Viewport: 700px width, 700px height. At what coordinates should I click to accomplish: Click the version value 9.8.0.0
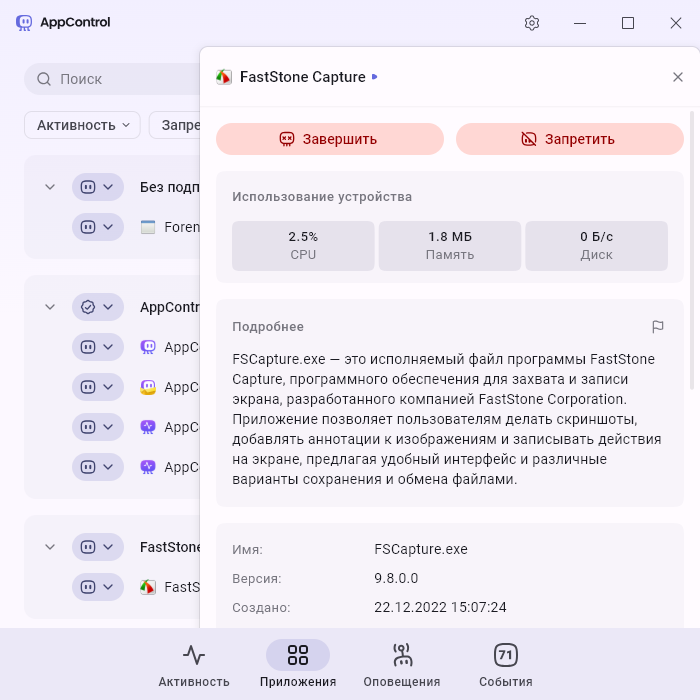[x=396, y=579]
